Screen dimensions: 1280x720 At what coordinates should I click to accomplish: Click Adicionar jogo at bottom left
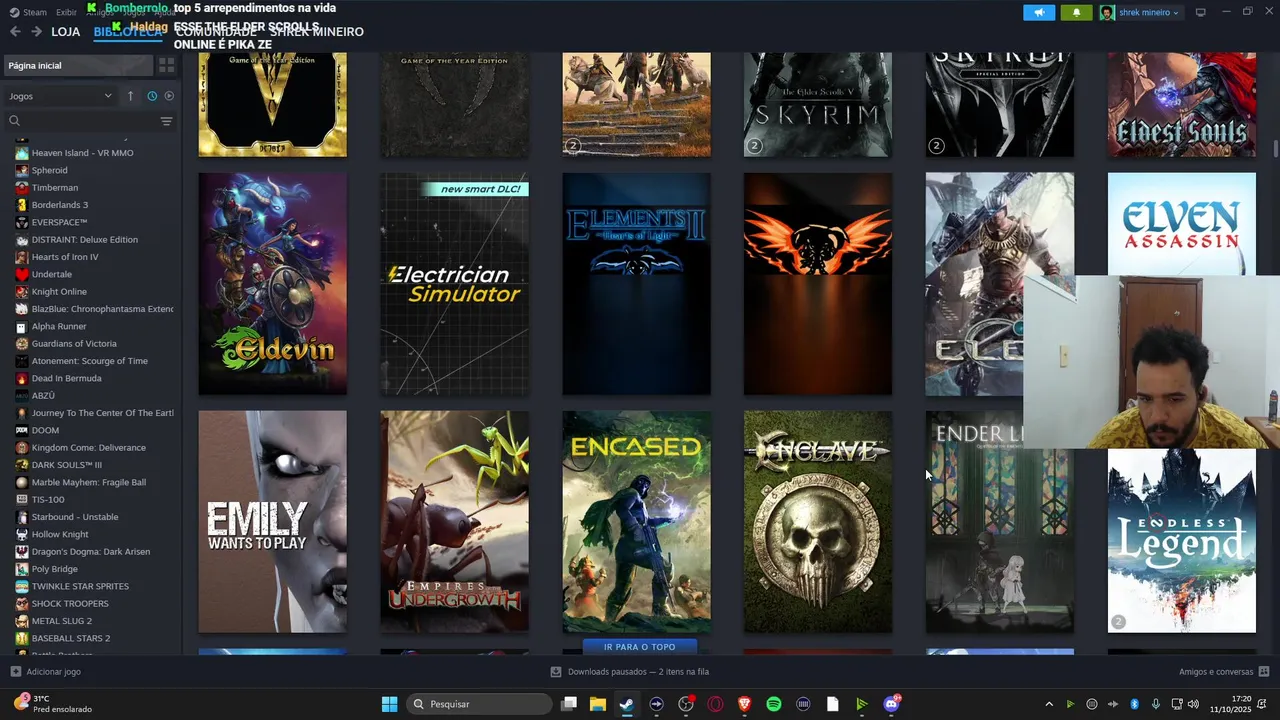click(x=45, y=672)
